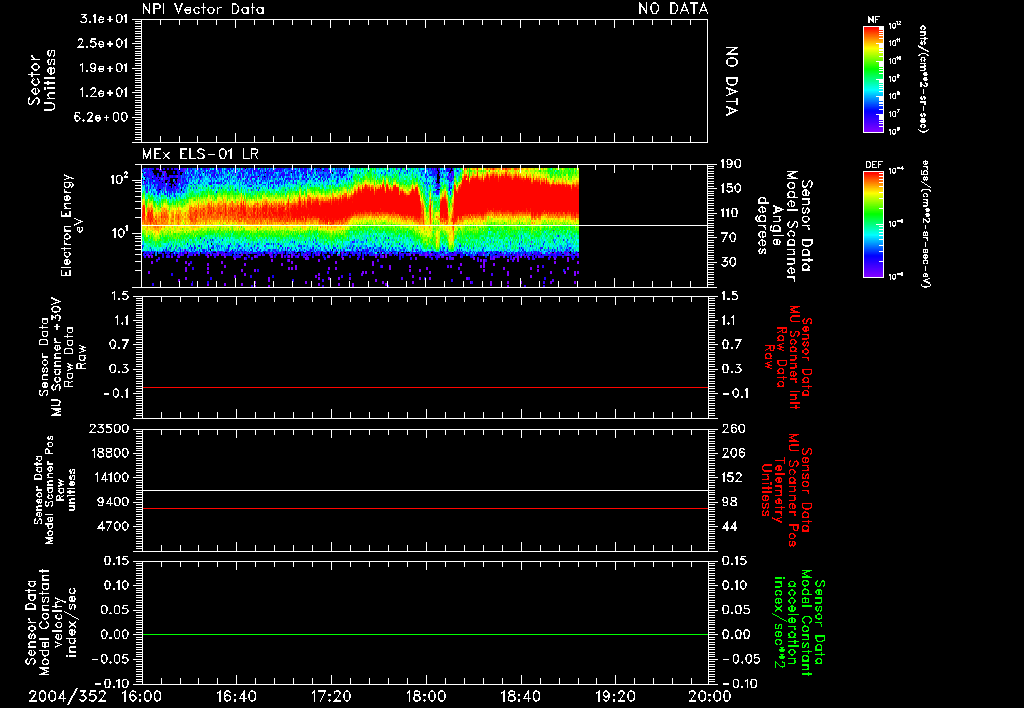Click the white Model Scanner Pos line
Viewport: 1024px width, 708px height.
424,491
